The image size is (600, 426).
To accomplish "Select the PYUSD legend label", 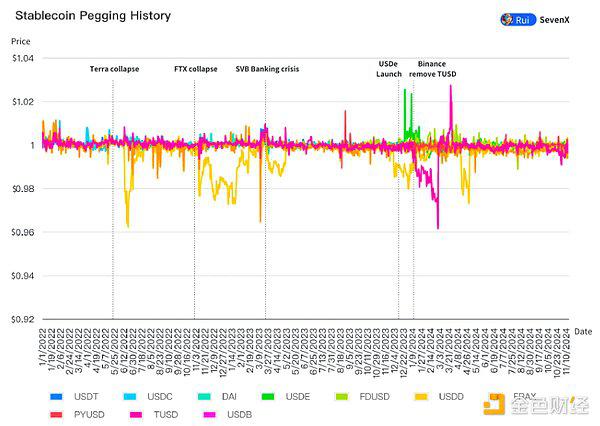I will point(89,415).
